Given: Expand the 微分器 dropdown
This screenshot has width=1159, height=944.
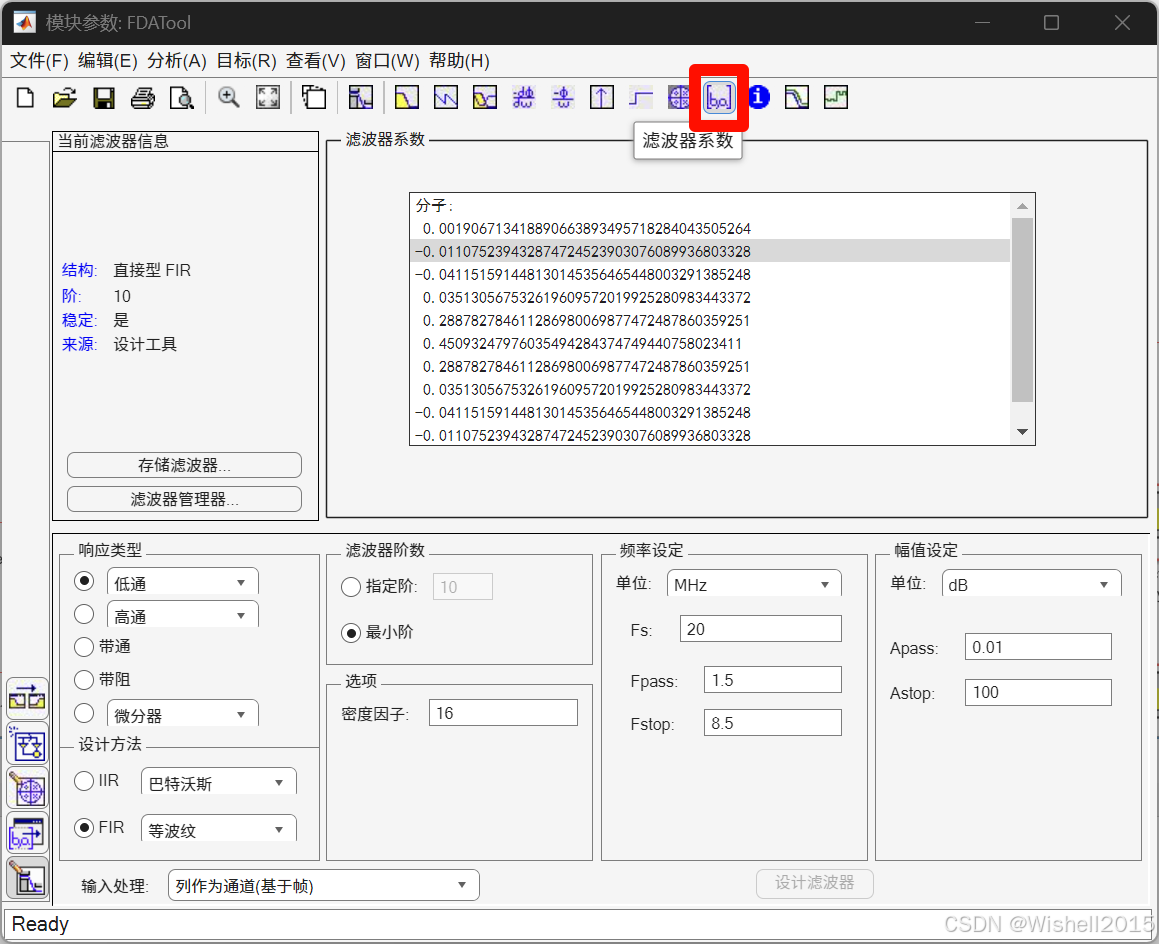Looking at the screenshot, I should [x=183, y=714].
